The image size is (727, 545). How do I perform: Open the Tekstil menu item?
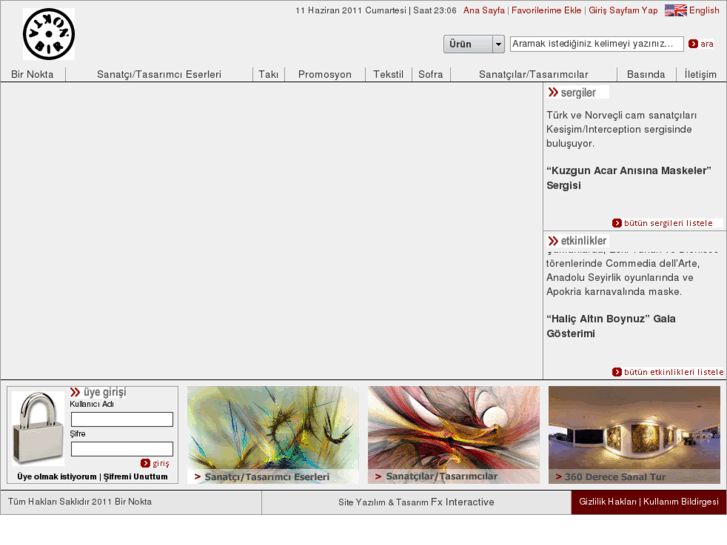tap(388, 74)
